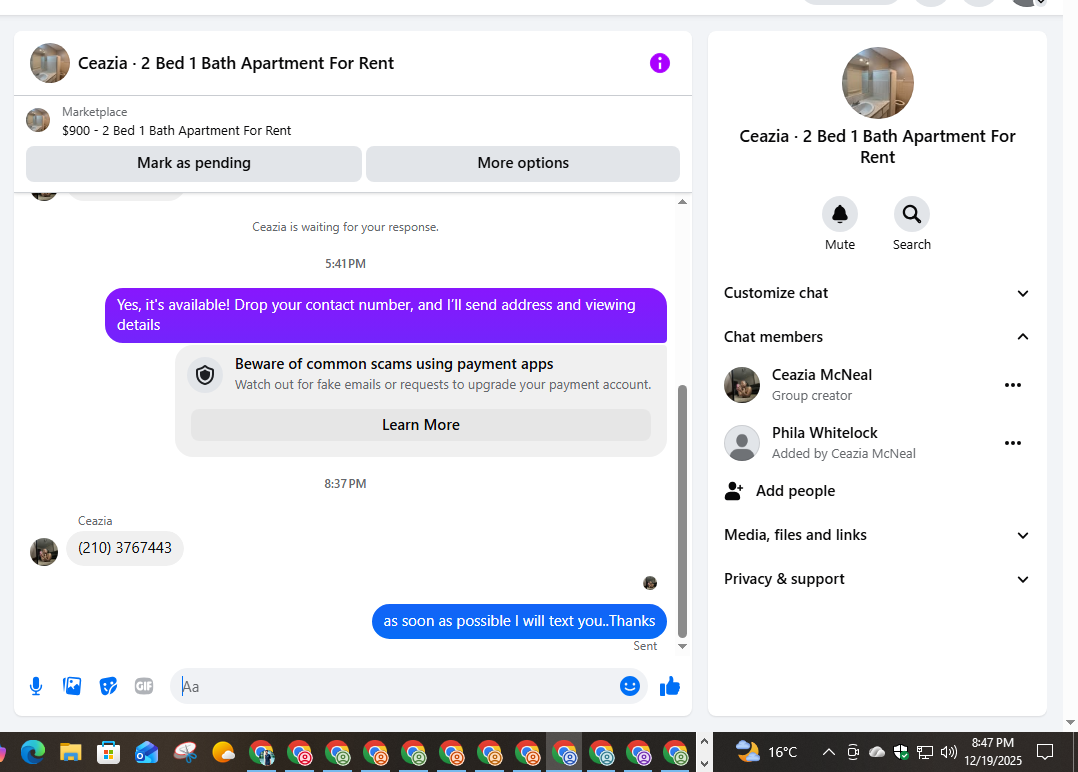This screenshot has height=772, width=1078.
Task: Open the sticker picker icon
Action: [108, 686]
